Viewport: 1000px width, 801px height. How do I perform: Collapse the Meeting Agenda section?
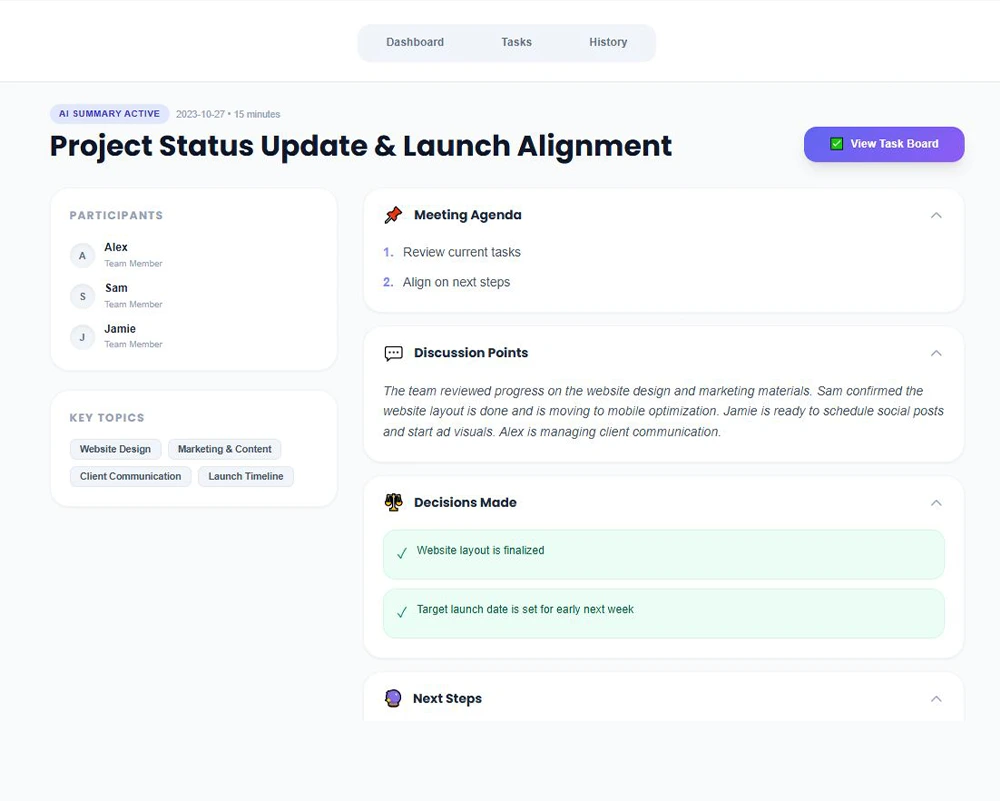pos(936,215)
